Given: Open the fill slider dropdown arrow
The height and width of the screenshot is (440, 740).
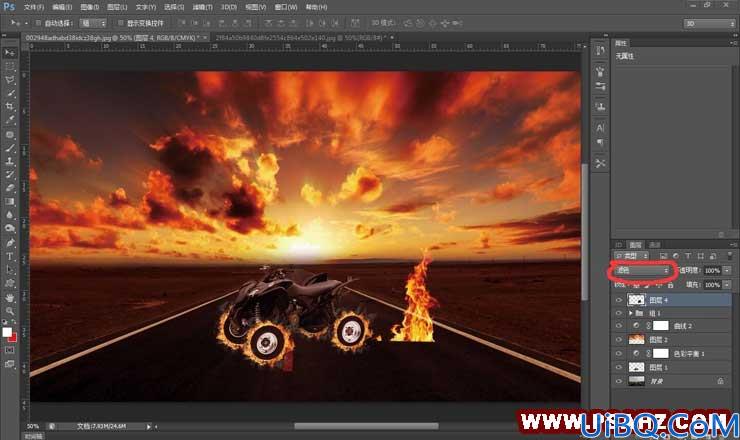Looking at the screenshot, I should pyautogui.click(x=727, y=285).
